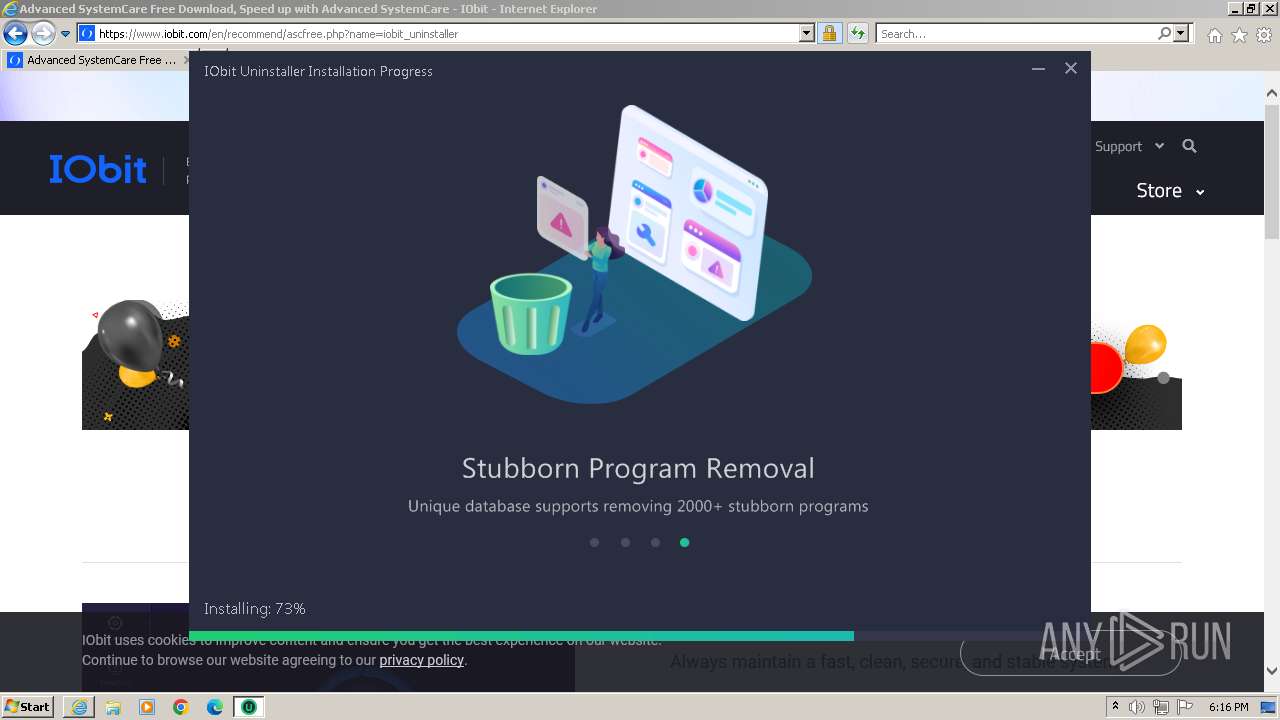
Task: Click the Internet Explorer back arrow
Action: pos(15,34)
